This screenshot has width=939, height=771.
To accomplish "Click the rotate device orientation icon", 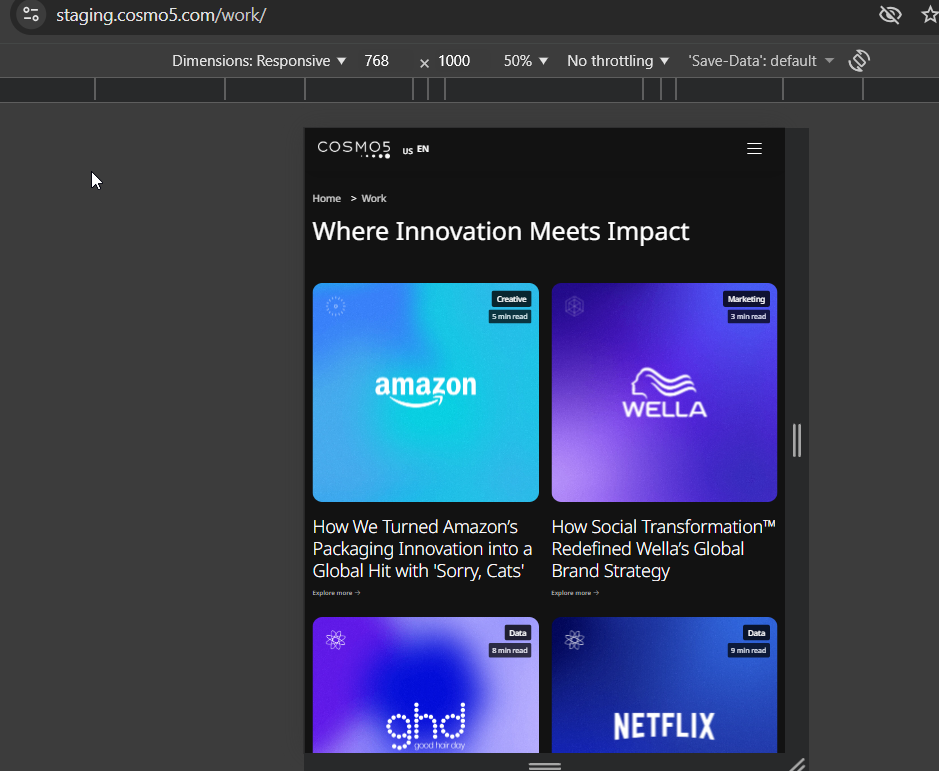I will pyautogui.click(x=858, y=61).
